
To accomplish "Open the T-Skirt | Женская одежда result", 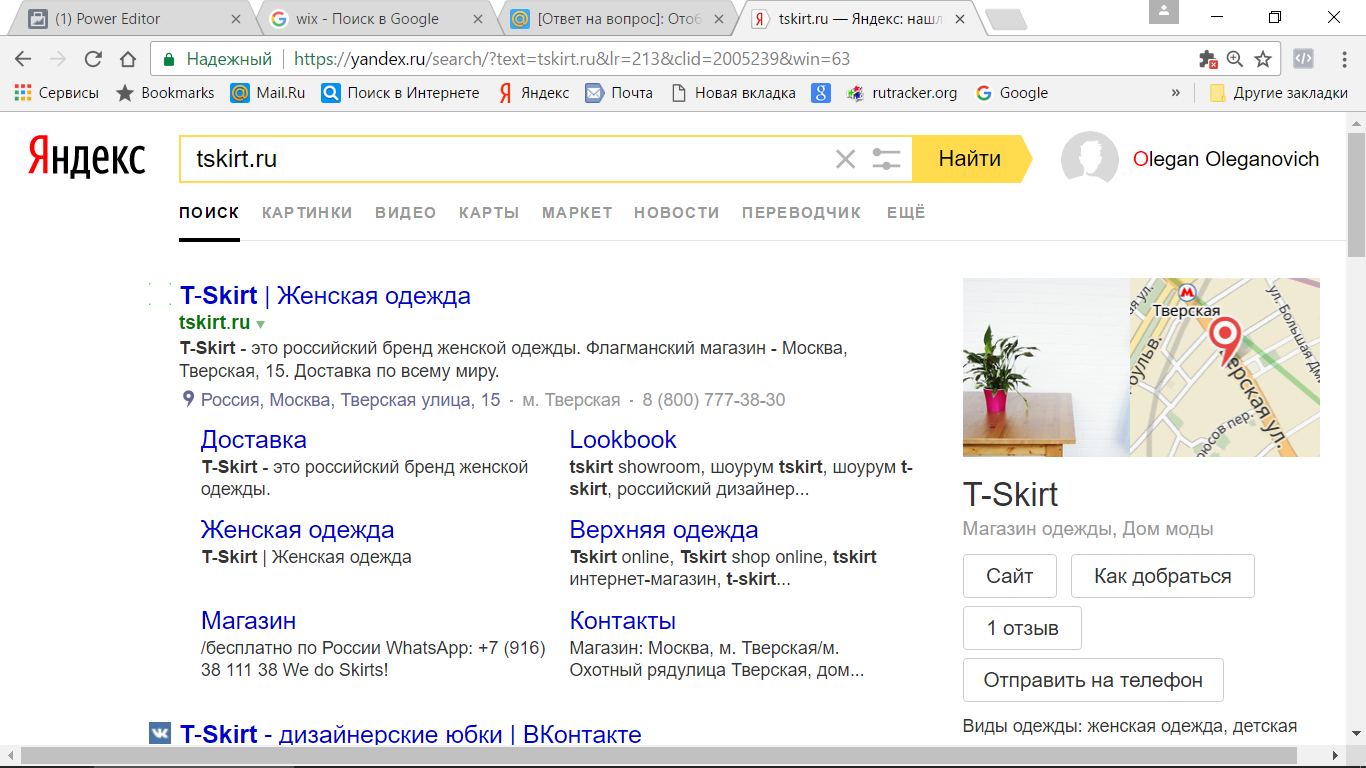I will 325,296.
